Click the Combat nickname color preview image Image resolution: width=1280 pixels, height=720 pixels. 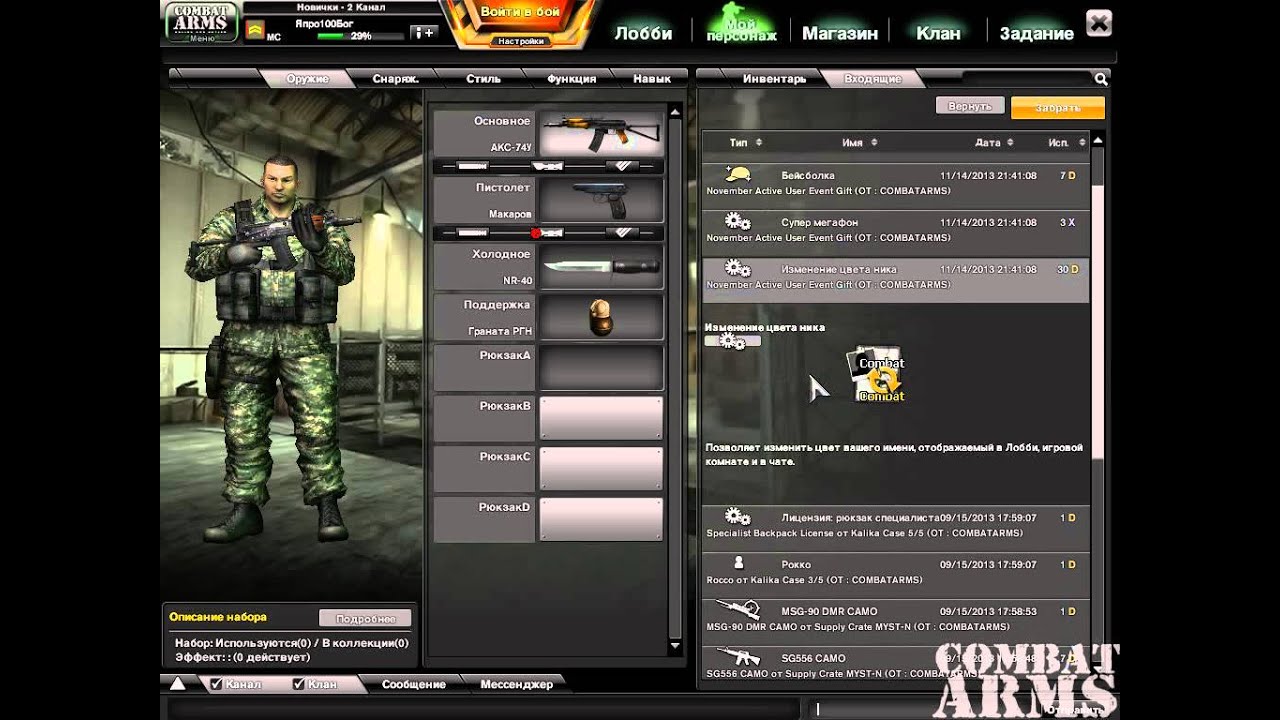click(877, 375)
